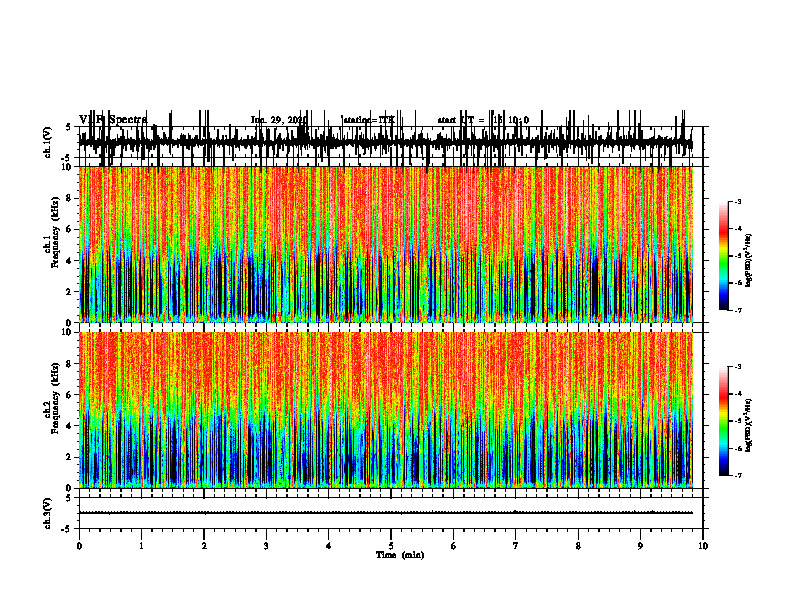This screenshot has width=792, height=612.
Task: Click the ch.1 spectrogram panel
Action: 385,244
